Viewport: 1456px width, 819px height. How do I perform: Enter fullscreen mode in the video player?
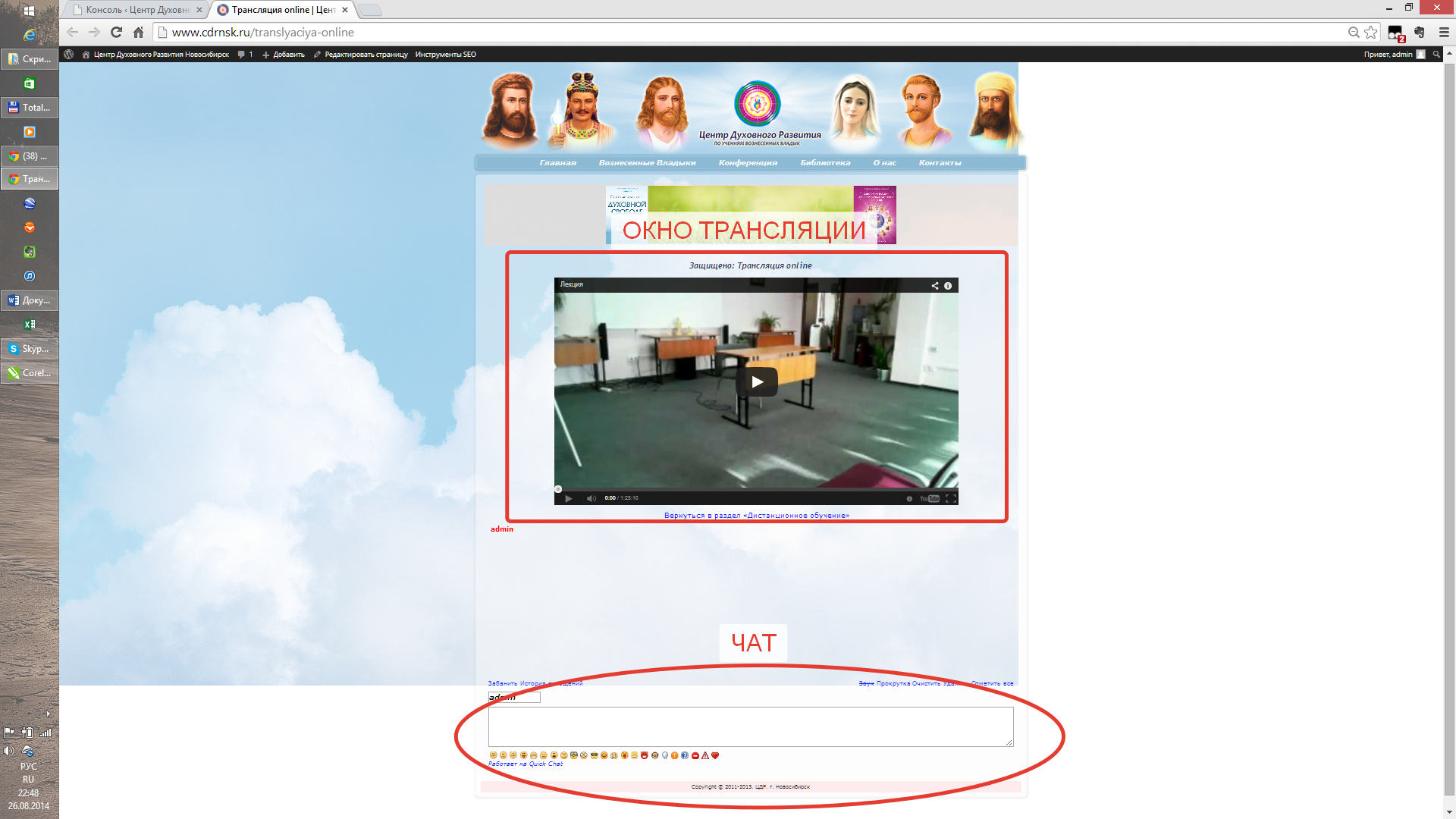coord(950,498)
